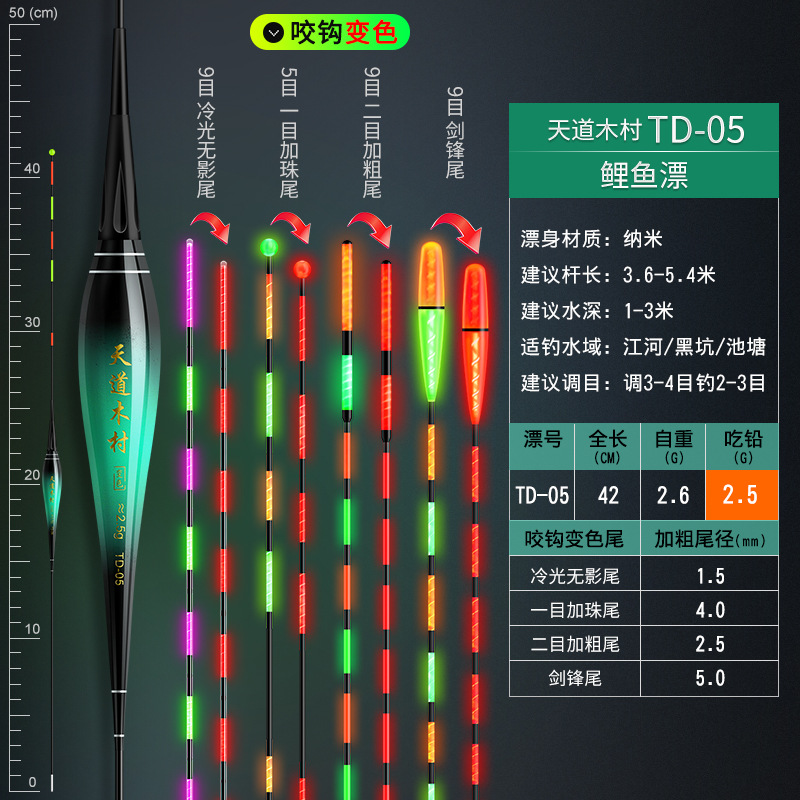Screen dimensions: 800x800
Task: Click the 吃铅 (G) column header
Action: tap(743, 446)
